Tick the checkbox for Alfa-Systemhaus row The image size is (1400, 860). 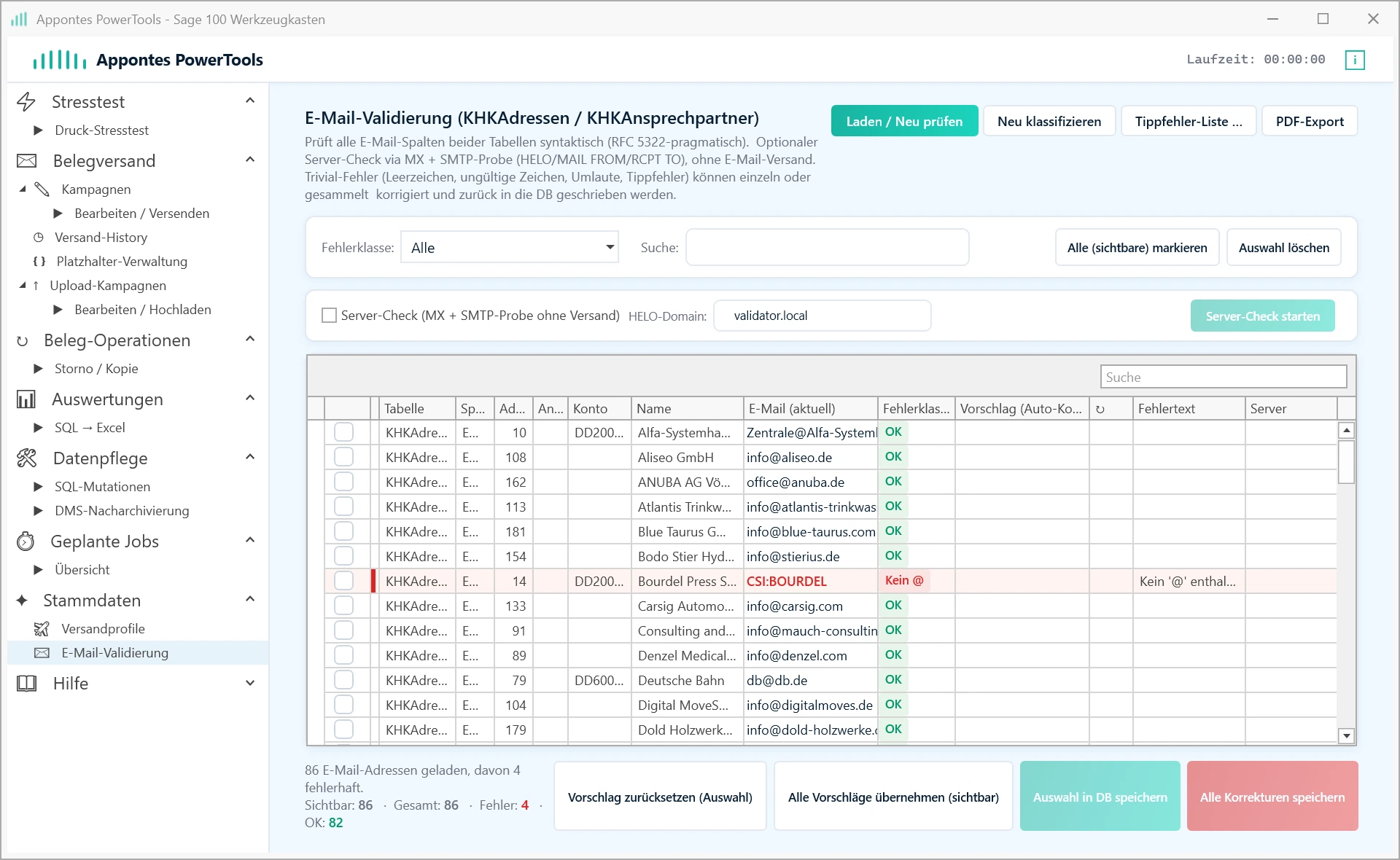343,432
